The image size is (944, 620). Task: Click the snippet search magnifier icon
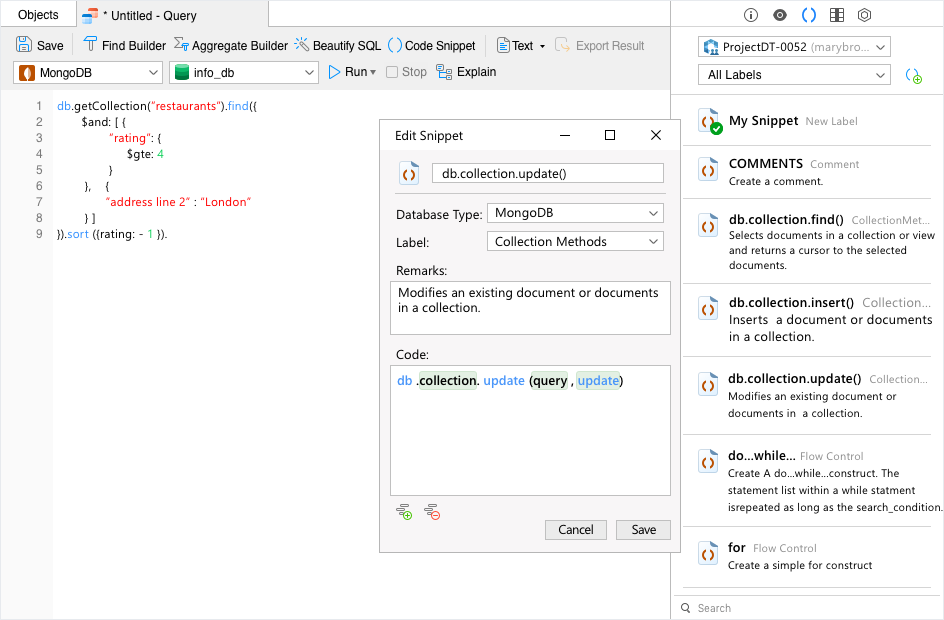pyautogui.click(x=686, y=608)
